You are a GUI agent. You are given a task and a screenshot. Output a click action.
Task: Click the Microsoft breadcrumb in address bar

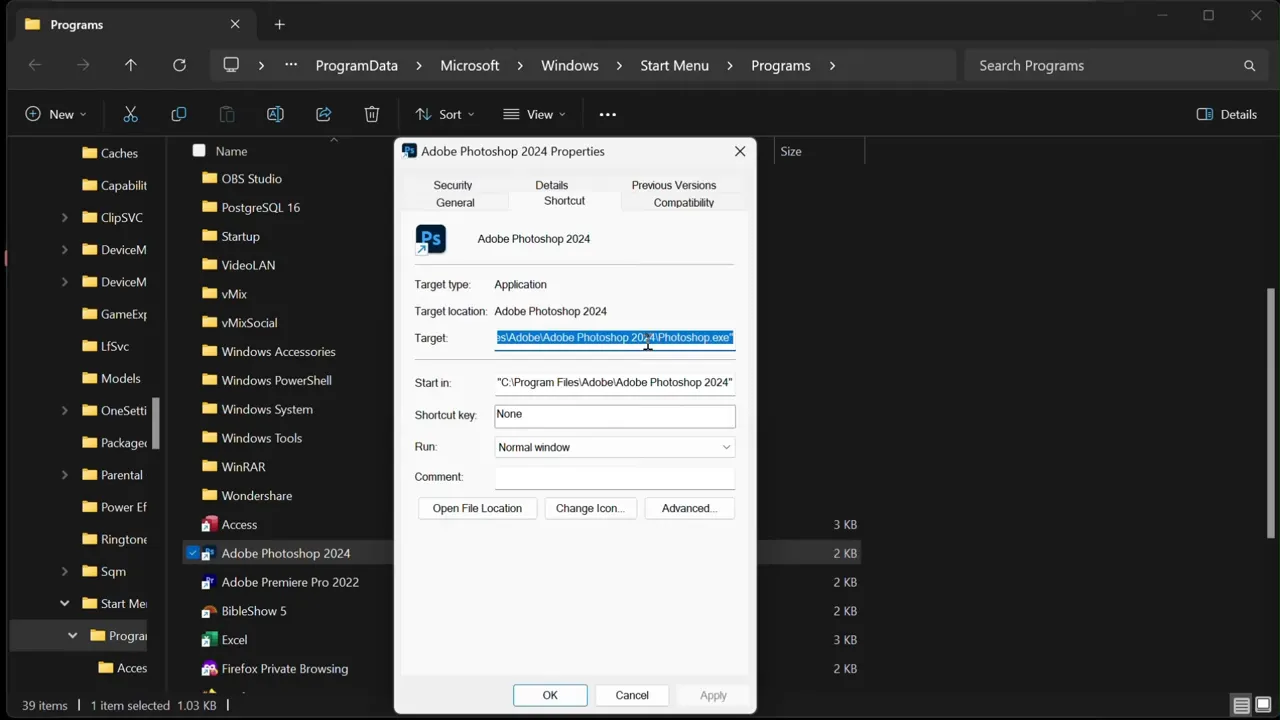(470, 66)
